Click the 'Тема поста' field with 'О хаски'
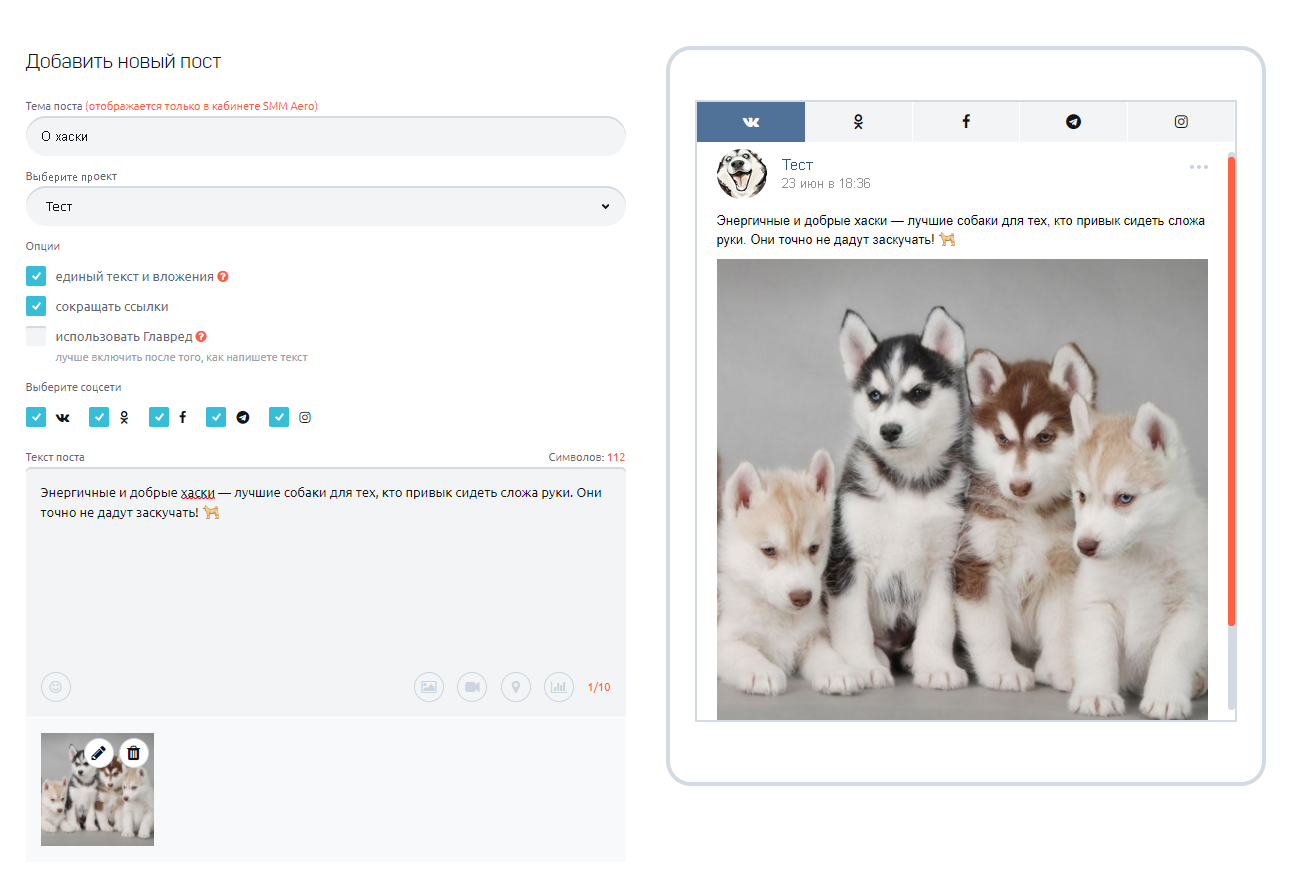 click(326, 136)
